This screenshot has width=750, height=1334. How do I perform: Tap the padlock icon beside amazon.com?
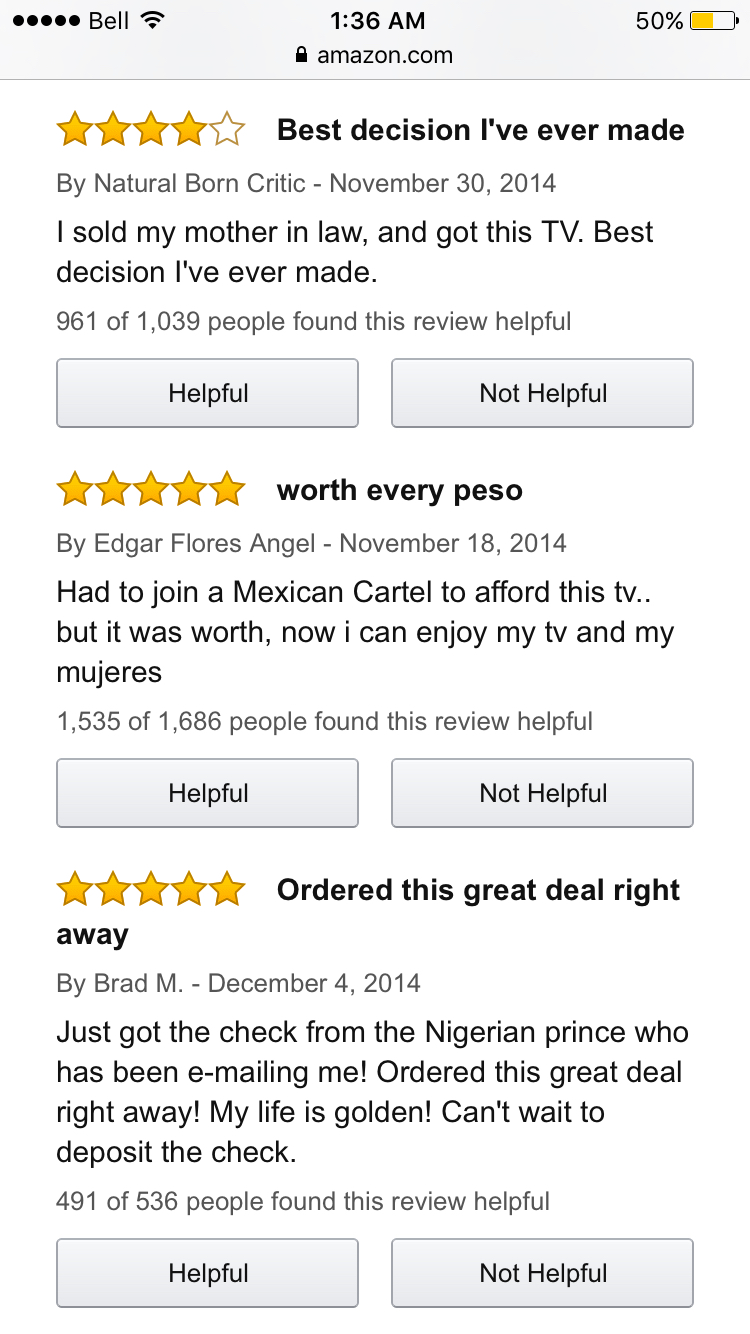point(302,56)
